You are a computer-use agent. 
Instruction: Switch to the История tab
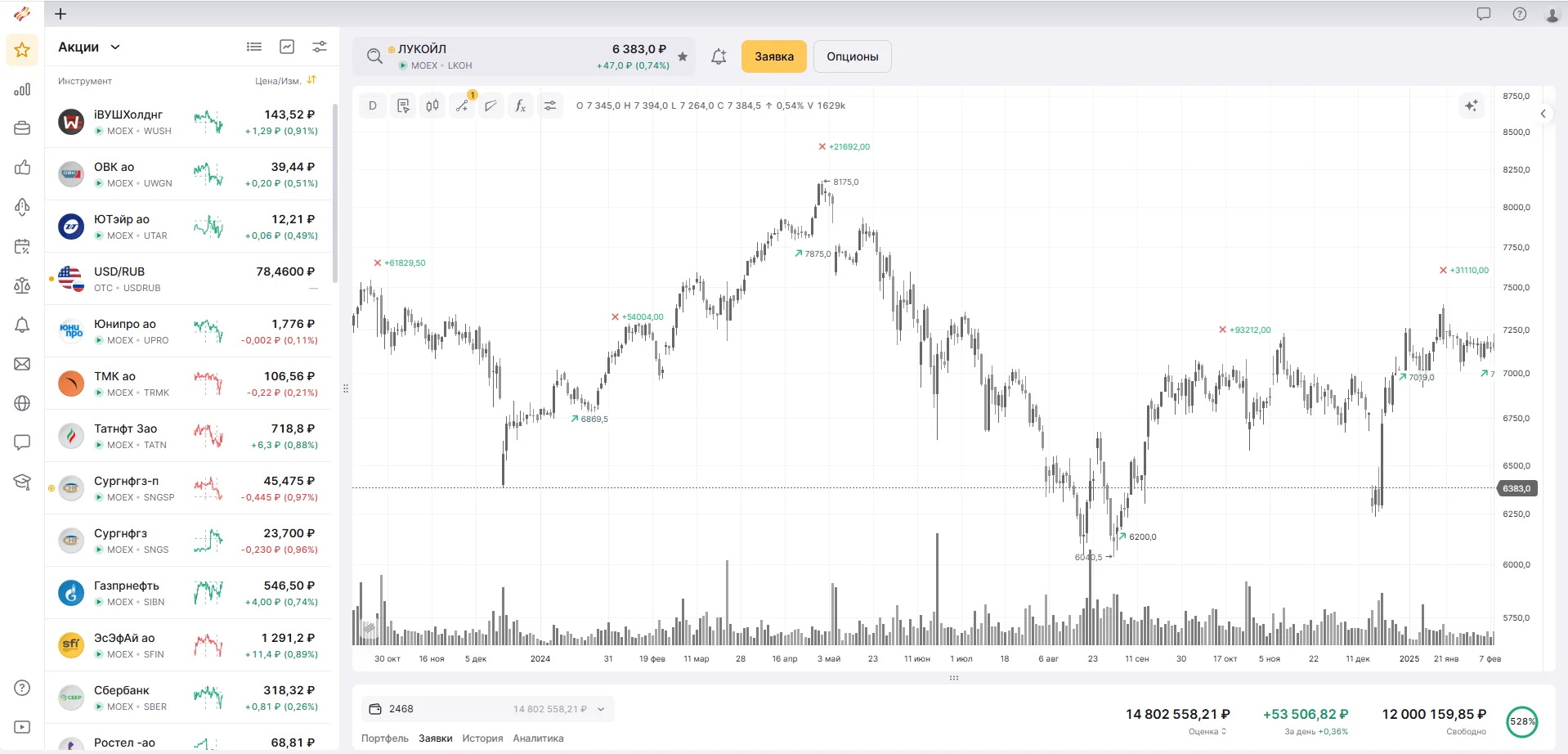click(x=482, y=738)
